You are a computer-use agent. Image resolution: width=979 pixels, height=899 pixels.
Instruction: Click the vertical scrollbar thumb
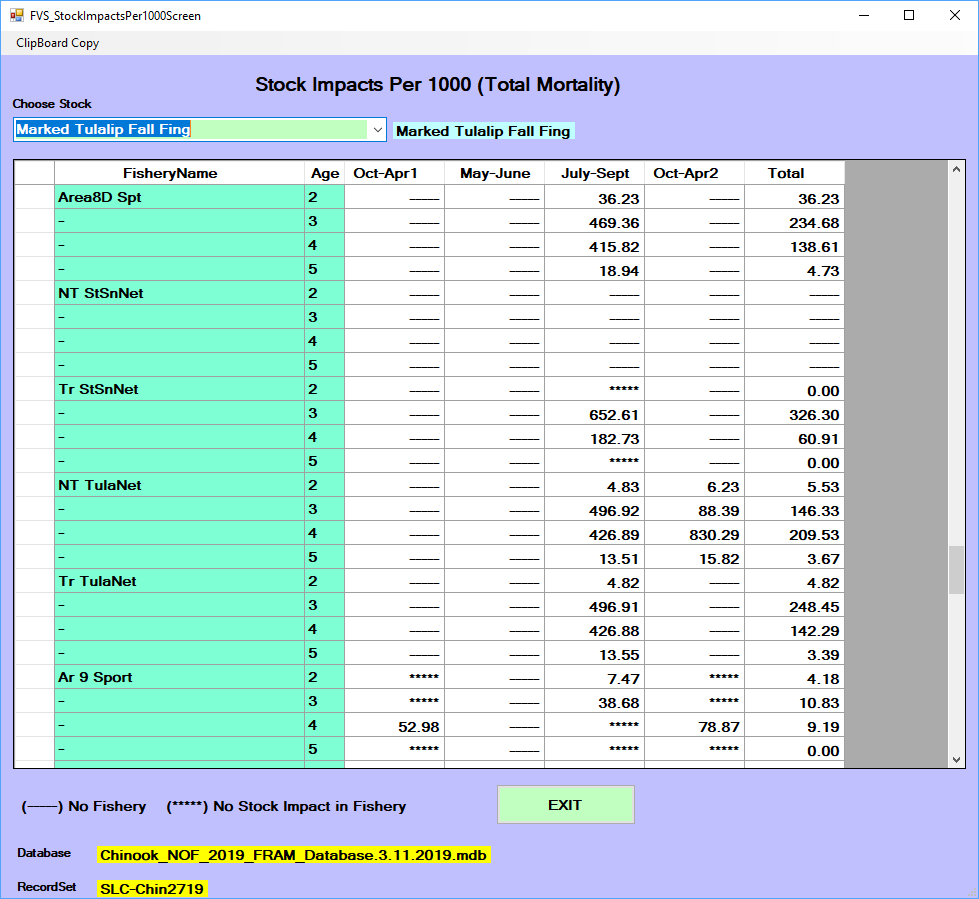point(956,570)
